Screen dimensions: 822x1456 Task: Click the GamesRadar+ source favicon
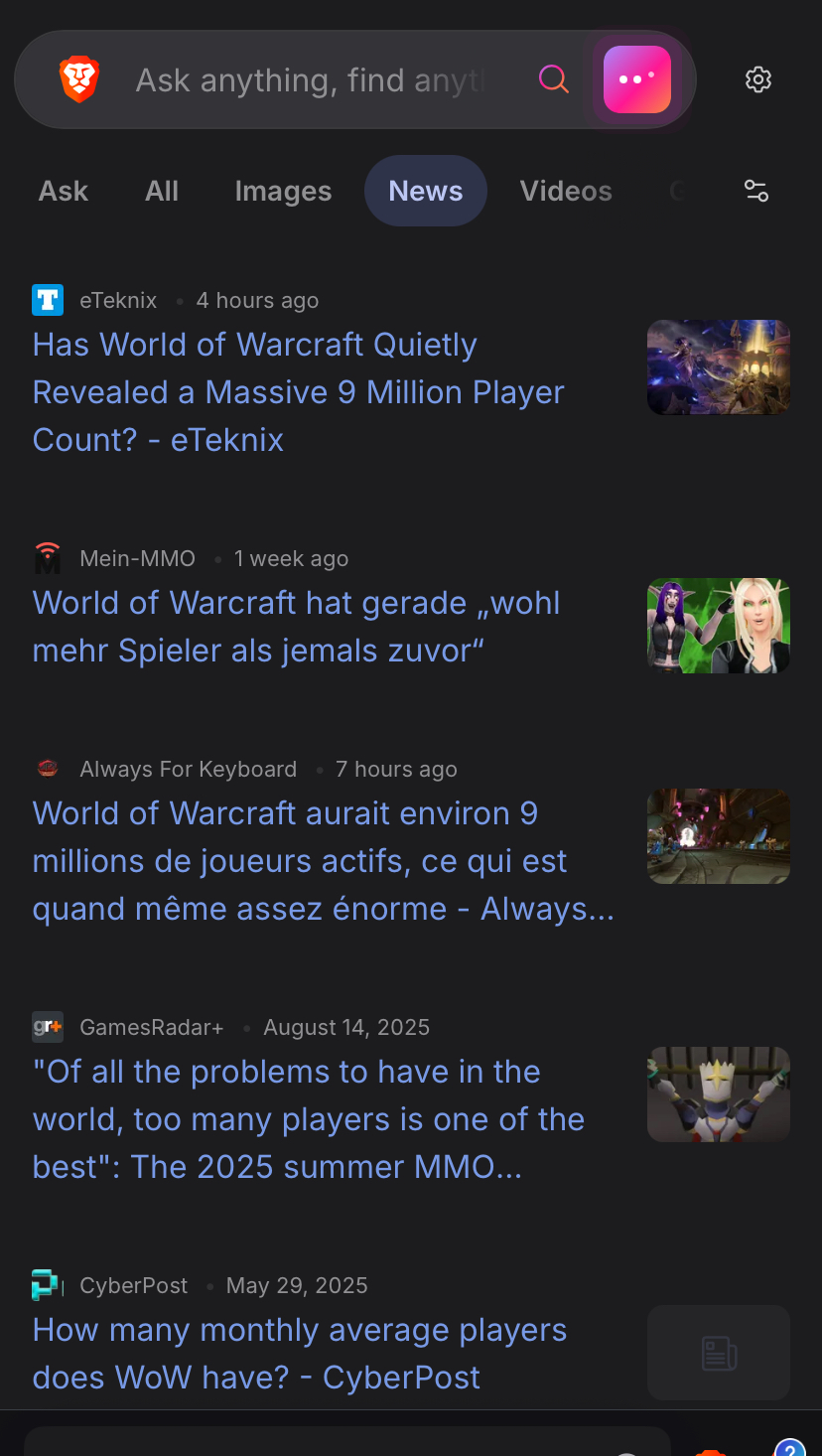48,1027
